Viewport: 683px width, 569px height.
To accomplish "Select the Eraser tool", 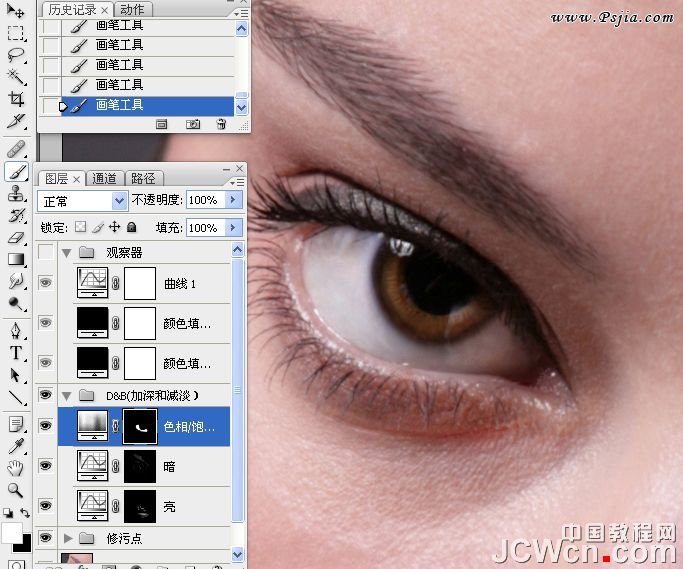I will point(16,237).
